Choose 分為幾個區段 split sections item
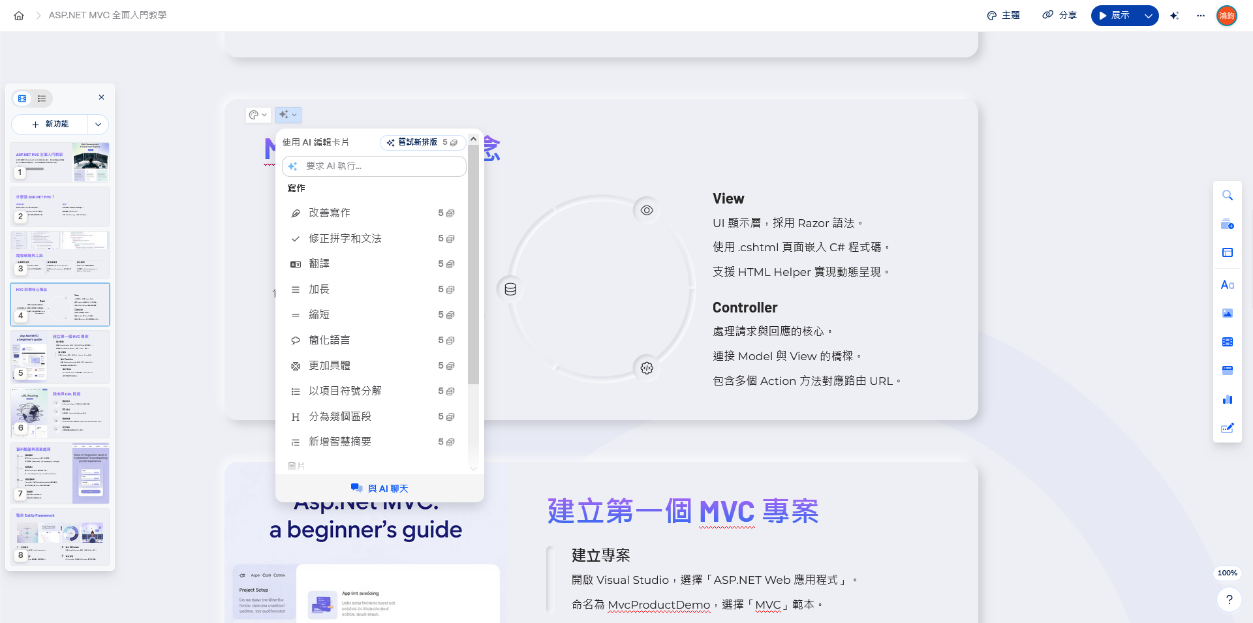 373,416
